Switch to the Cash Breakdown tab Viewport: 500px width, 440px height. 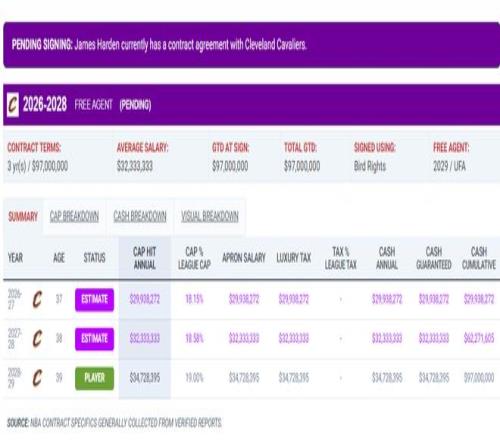pyautogui.click(x=140, y=216)
